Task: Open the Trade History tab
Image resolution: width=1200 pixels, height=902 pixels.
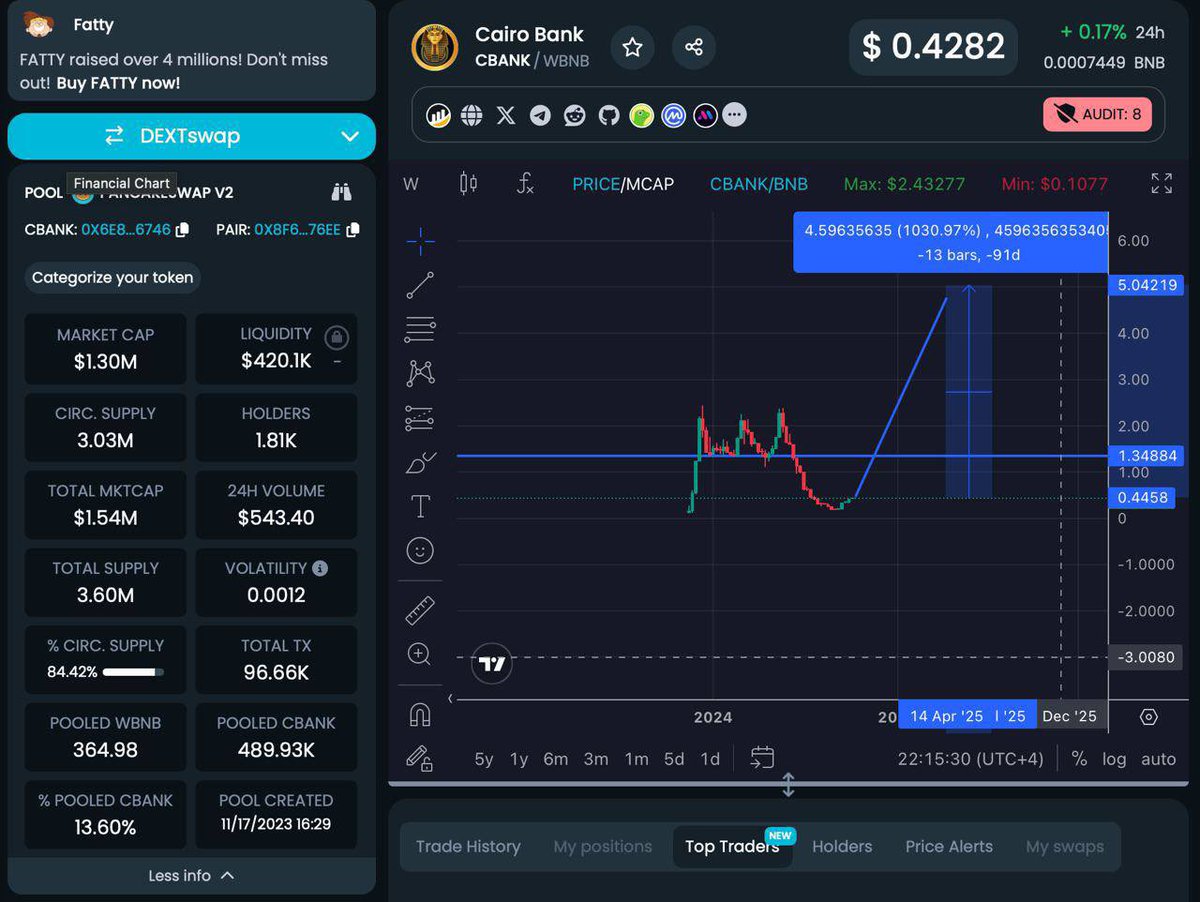Action: coord(468,846)
